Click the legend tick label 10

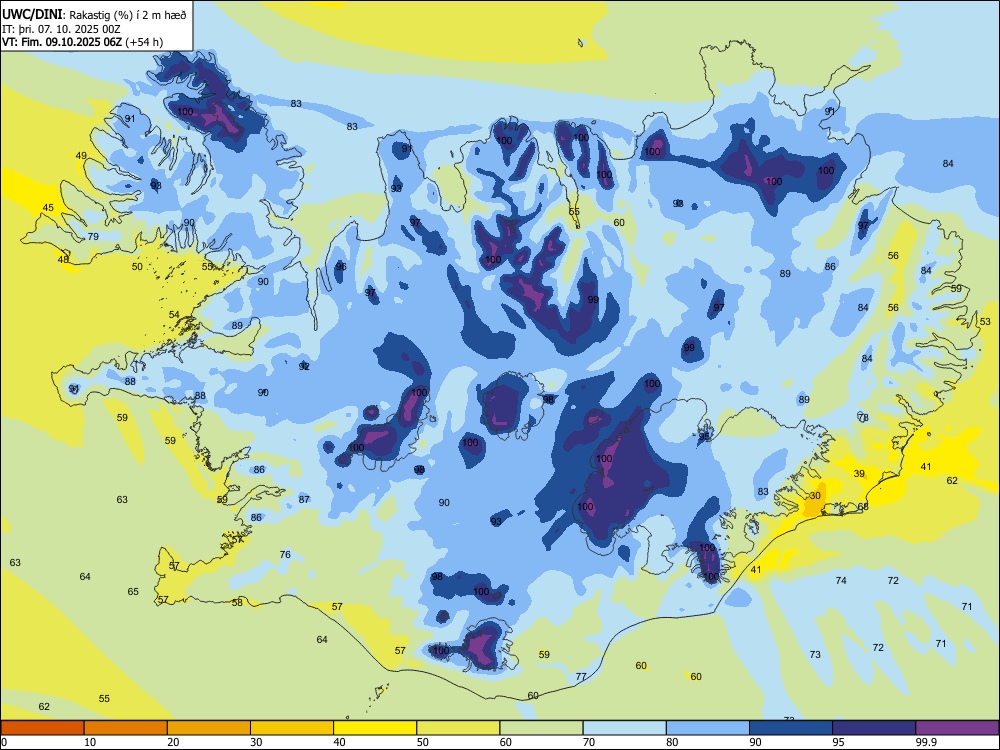point(90,742)
